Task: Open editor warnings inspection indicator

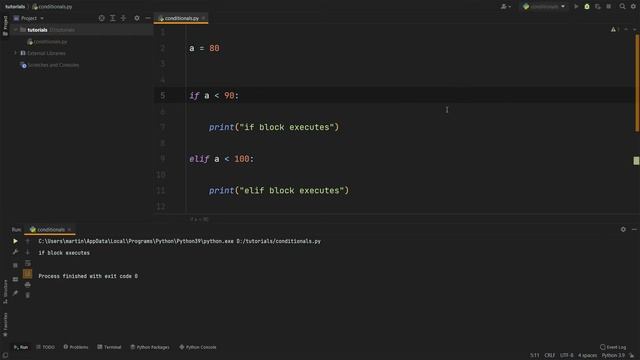Action: (x=615, y=29)
